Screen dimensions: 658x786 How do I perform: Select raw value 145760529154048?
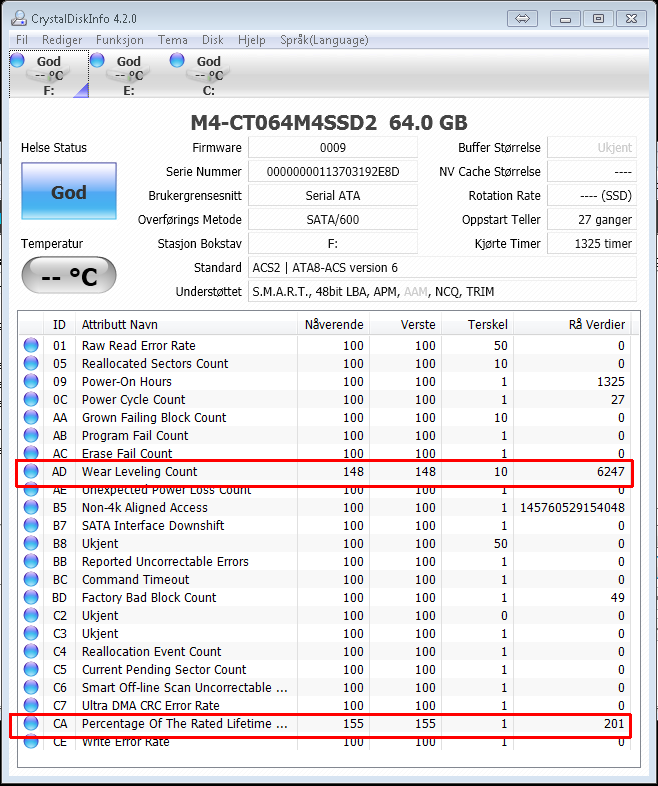click(x=572, y=507)
